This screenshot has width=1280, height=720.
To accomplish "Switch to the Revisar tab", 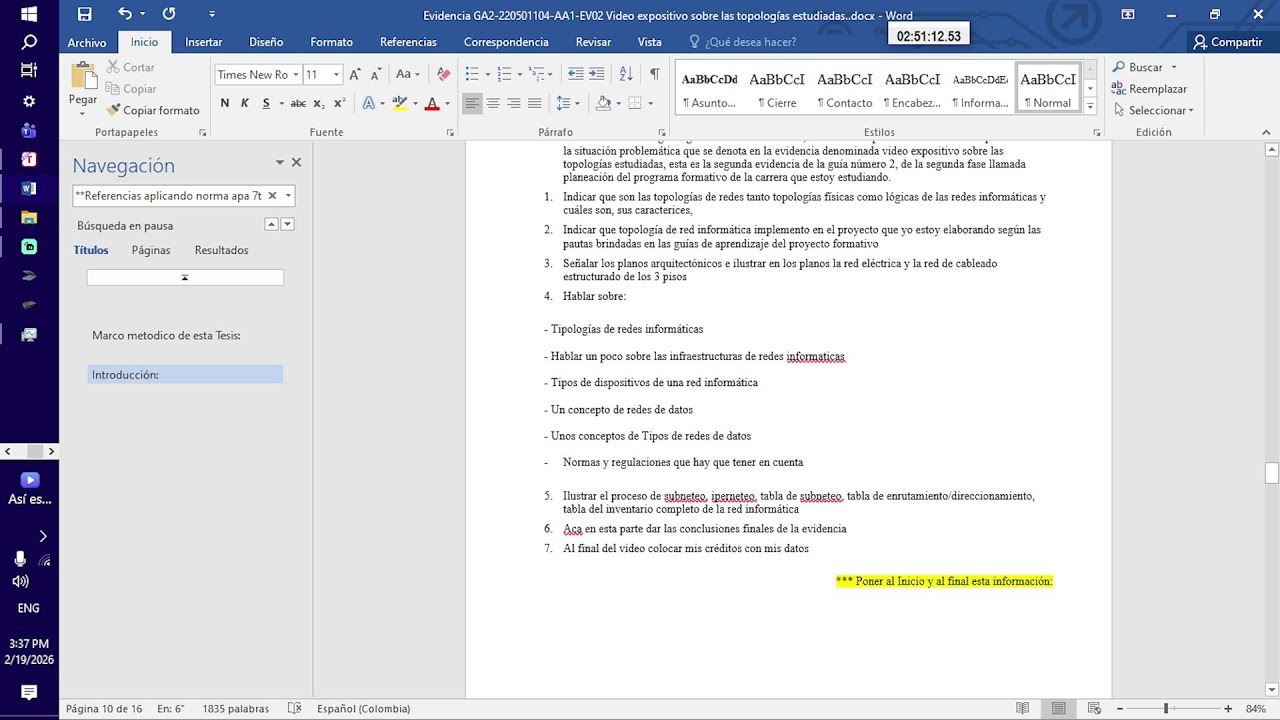I will pyautogui.click(x=593, y=42).
